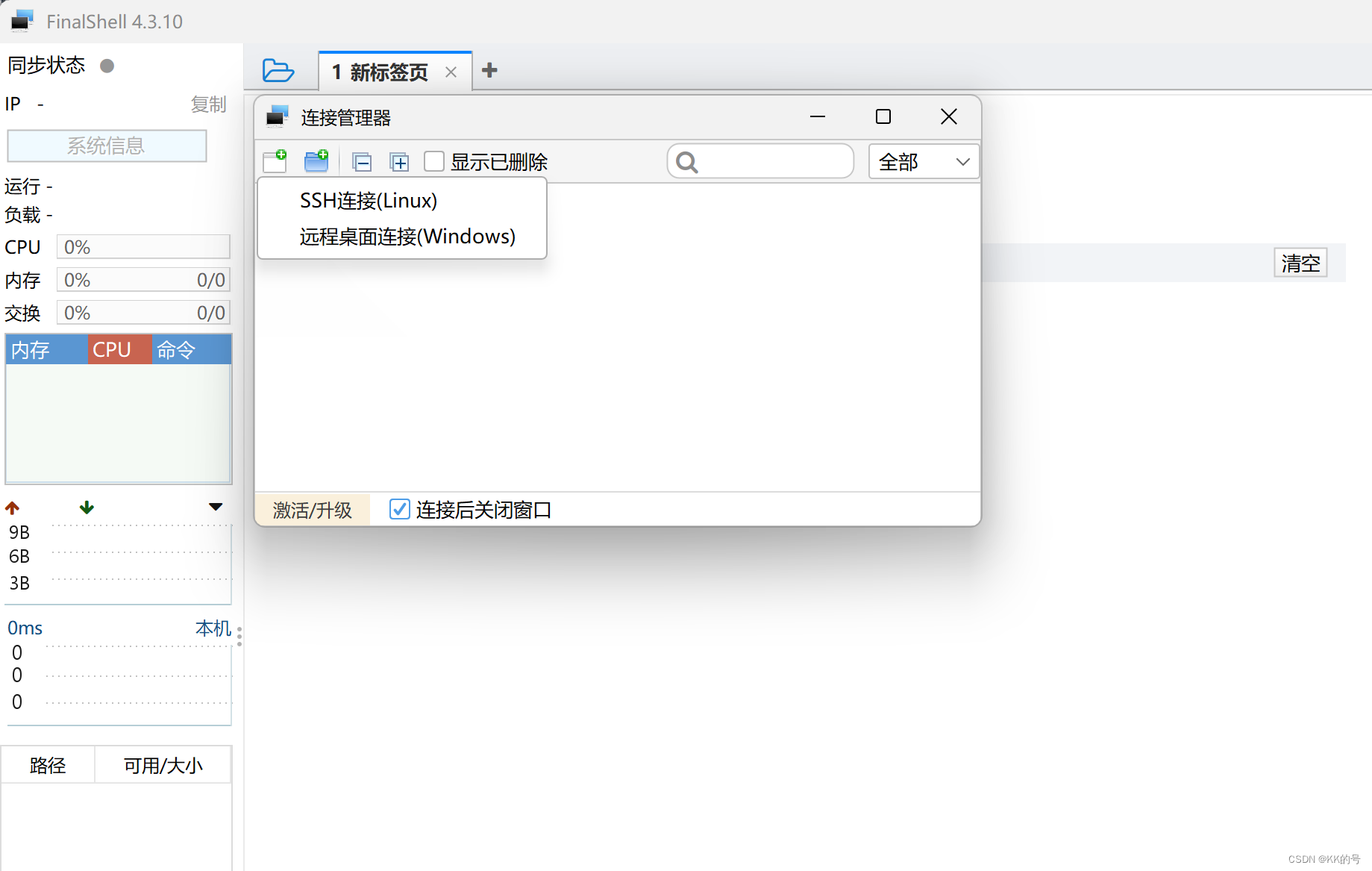Click the CPU usage progress bar
The width and height of the screenshot is (1372, 871).
coord(143,247)
